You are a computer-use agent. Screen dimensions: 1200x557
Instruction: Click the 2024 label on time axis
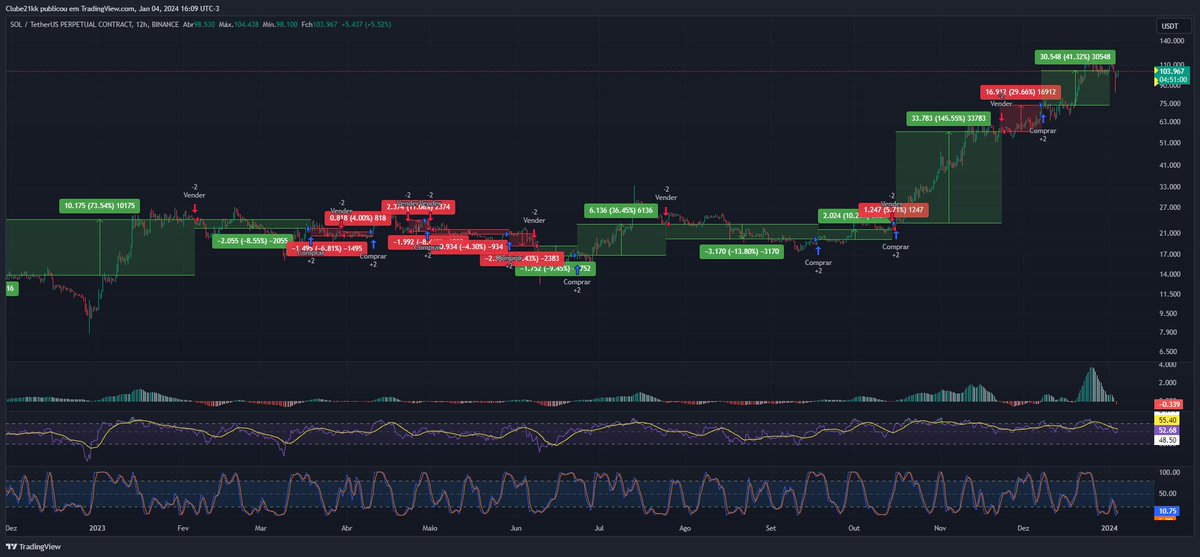[1108, 526]
